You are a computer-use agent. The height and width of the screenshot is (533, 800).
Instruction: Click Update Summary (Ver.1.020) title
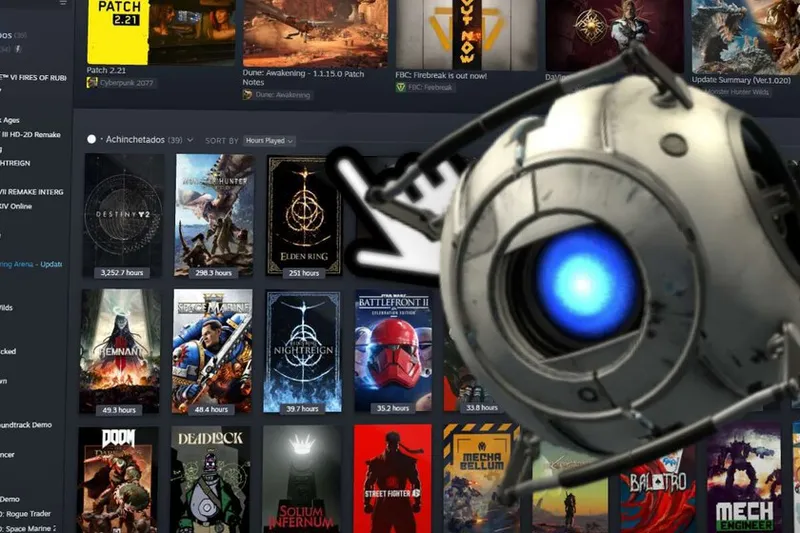pos(741,80)
